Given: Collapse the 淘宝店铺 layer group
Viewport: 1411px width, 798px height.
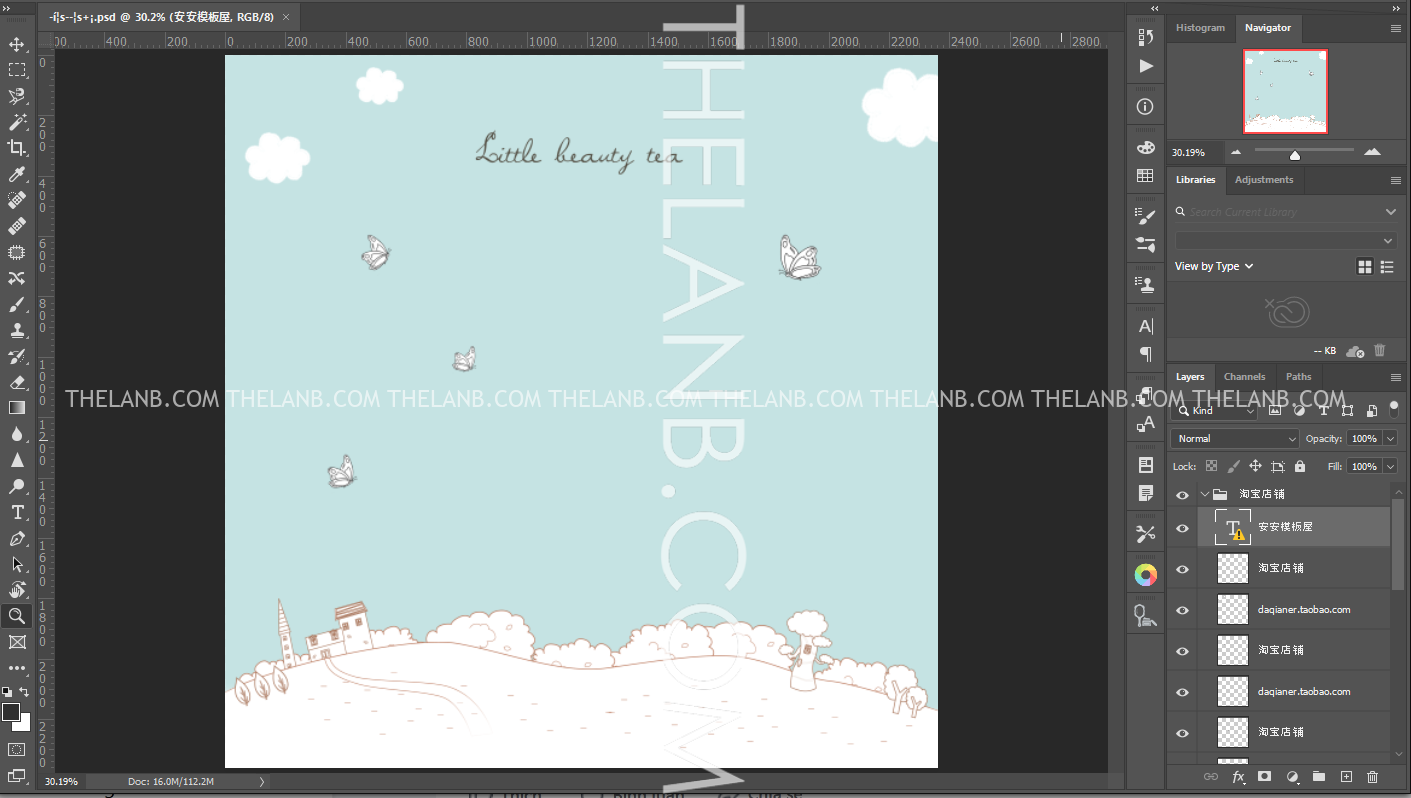Looking at the screenshot, I should (1205, 494).
